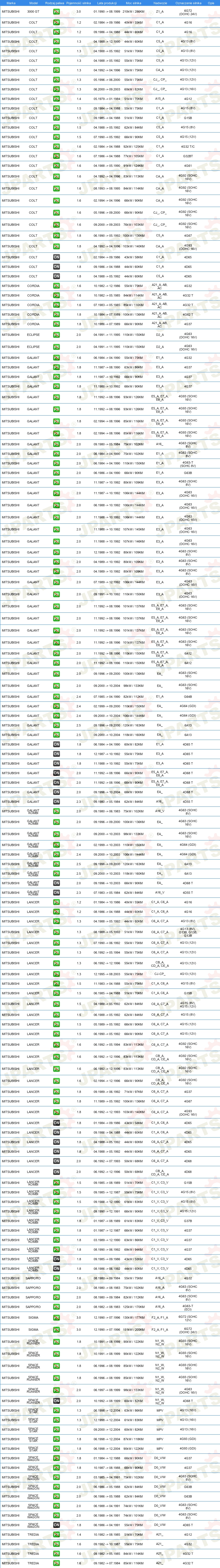Select the 'Z1_A' body code cell
The width and height of the screenshot is (220, 1568).
(160, 12)
